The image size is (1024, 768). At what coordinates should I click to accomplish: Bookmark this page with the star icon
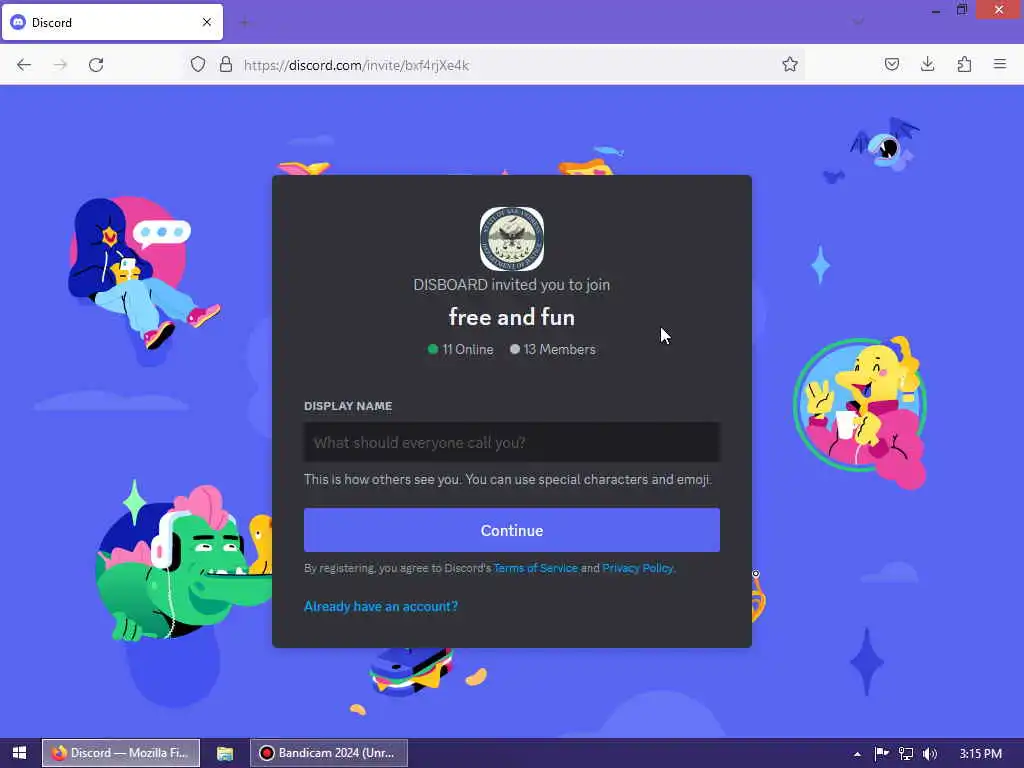790,64
